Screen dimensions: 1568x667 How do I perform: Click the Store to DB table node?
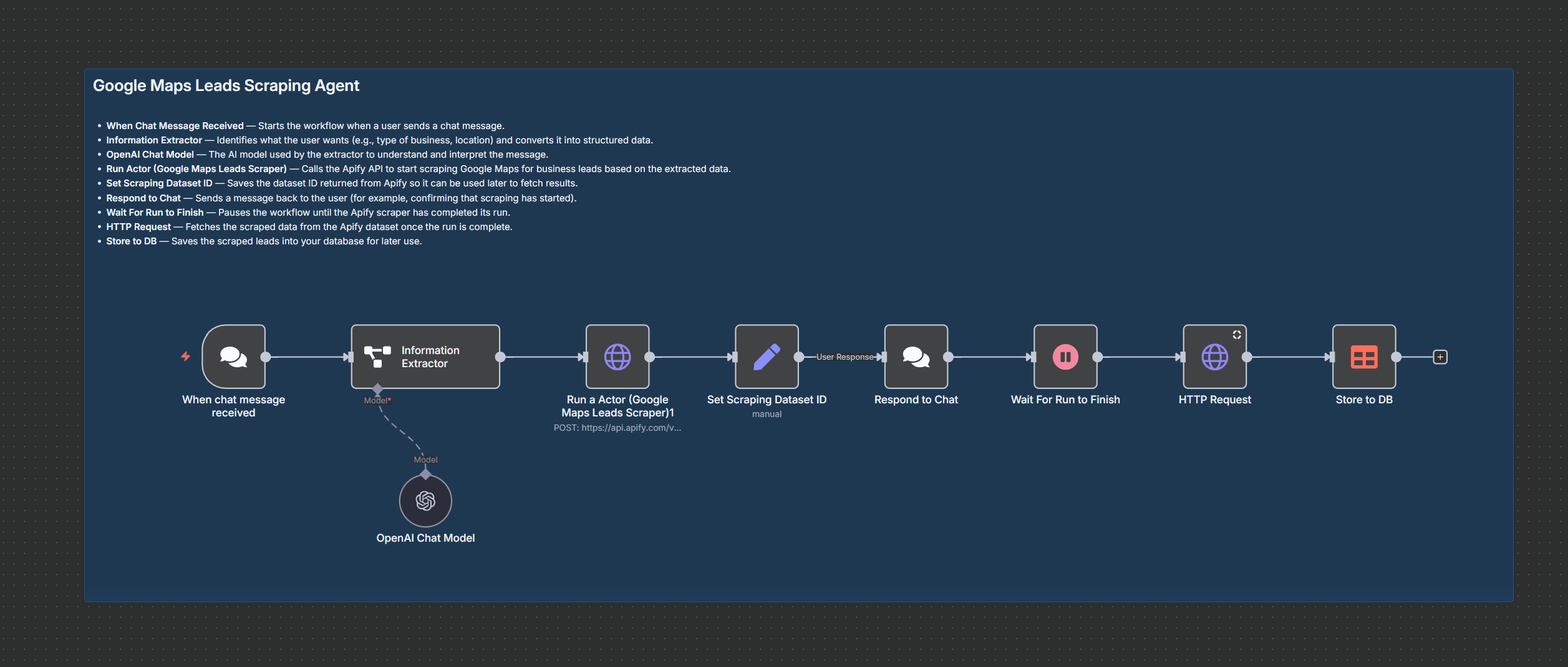point(1363,357)
